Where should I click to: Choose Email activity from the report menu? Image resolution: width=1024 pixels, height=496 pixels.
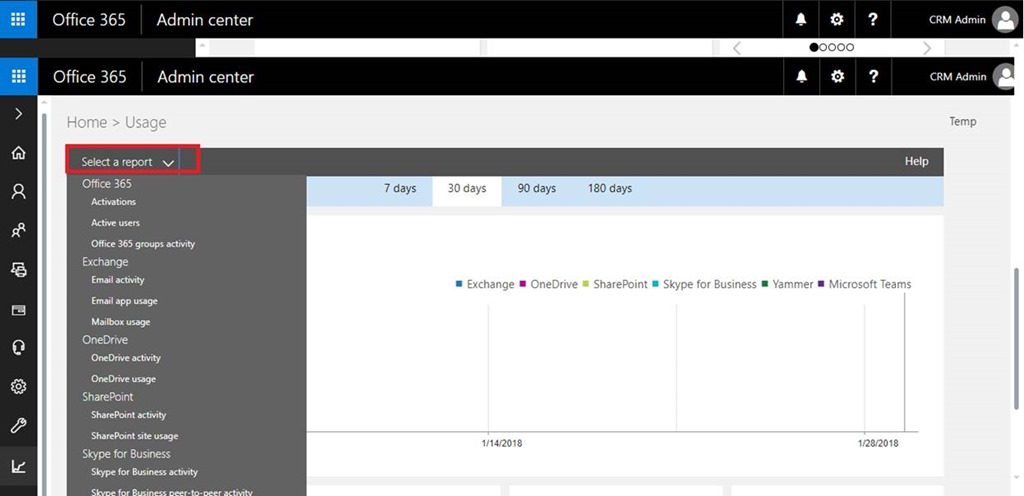tap(118, 280)
